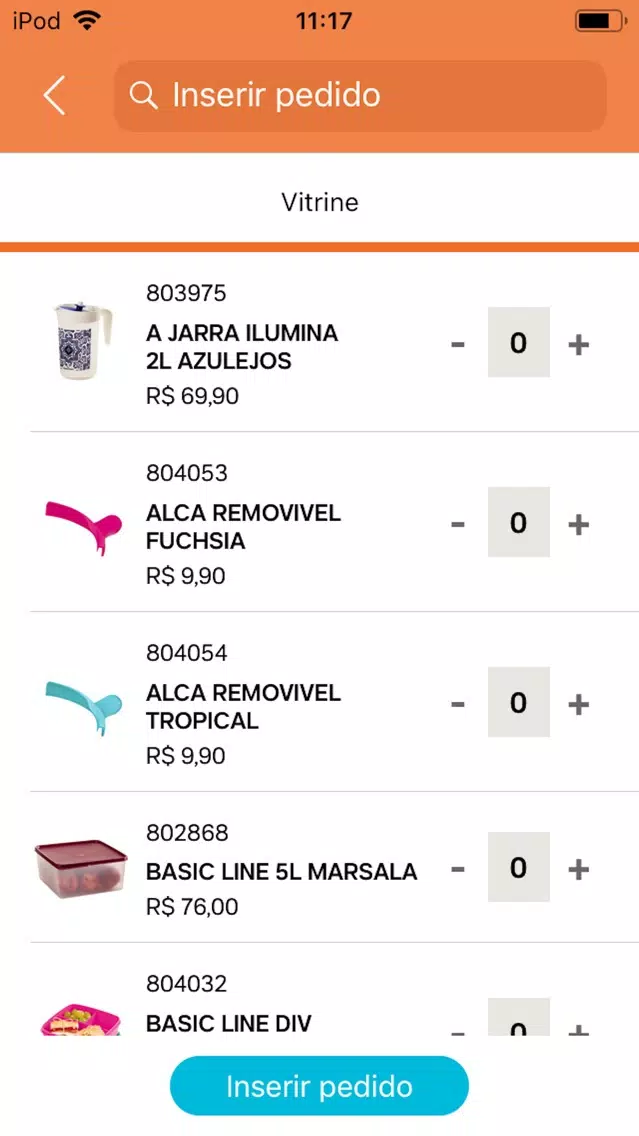Viewport: 639px width, 1136px height.
Task: Open the blue tile jug thumbnail
Action: [x=82, y=341]
